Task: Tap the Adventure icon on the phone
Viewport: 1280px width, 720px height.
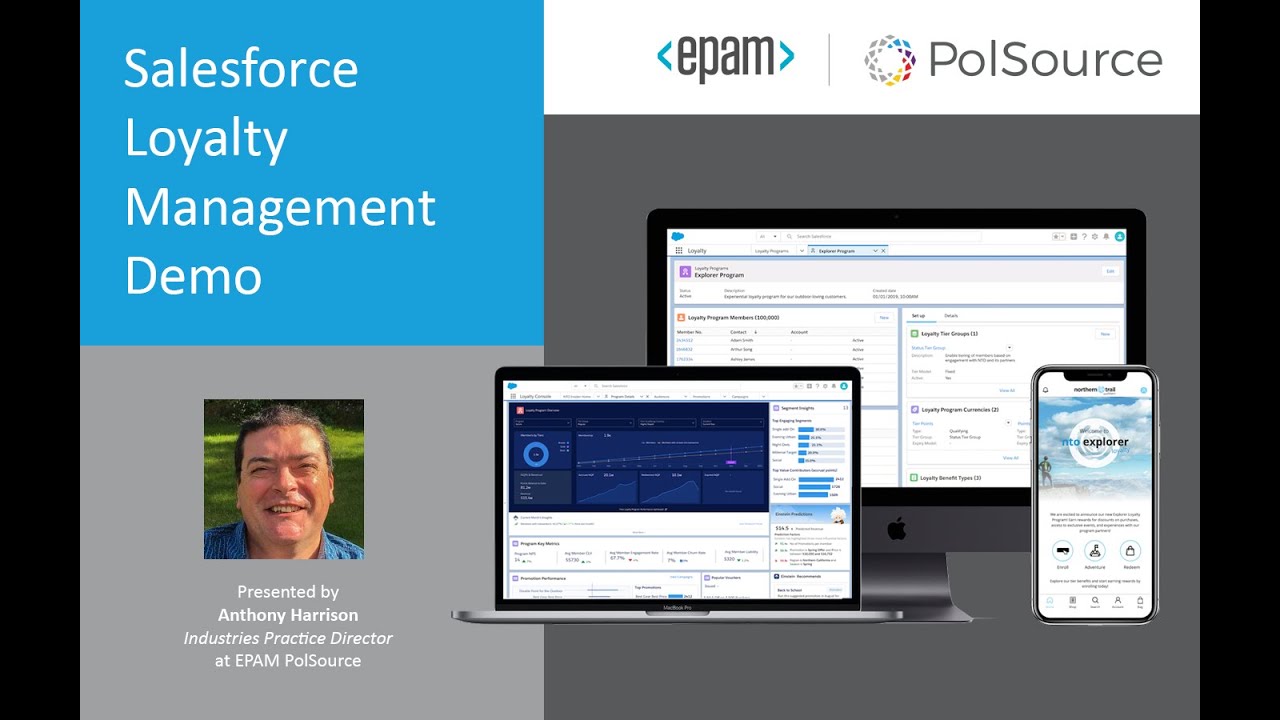Action: pyautogui.click(x=1095, y=550)
